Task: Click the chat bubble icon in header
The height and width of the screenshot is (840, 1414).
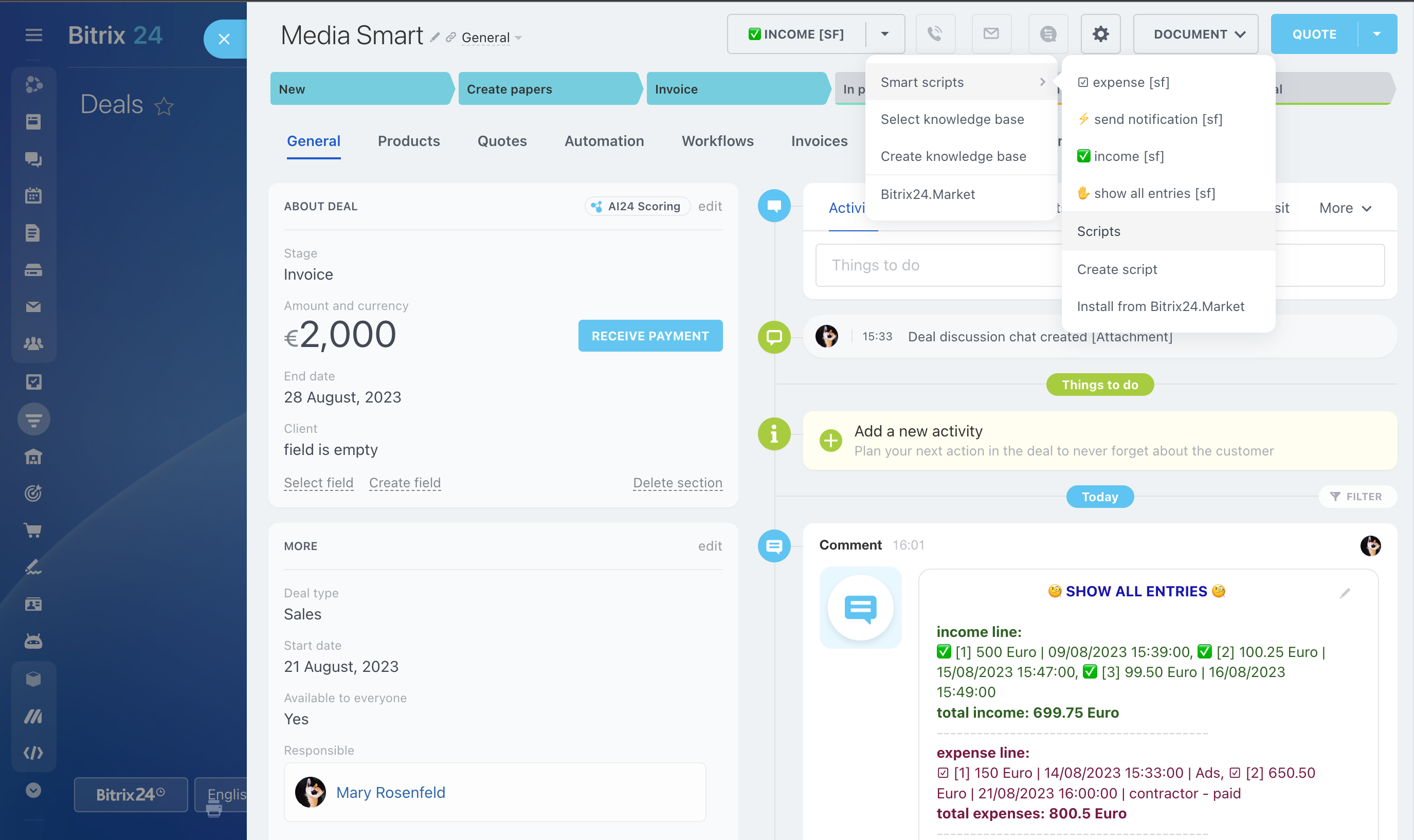Action: click(1048, 34)
